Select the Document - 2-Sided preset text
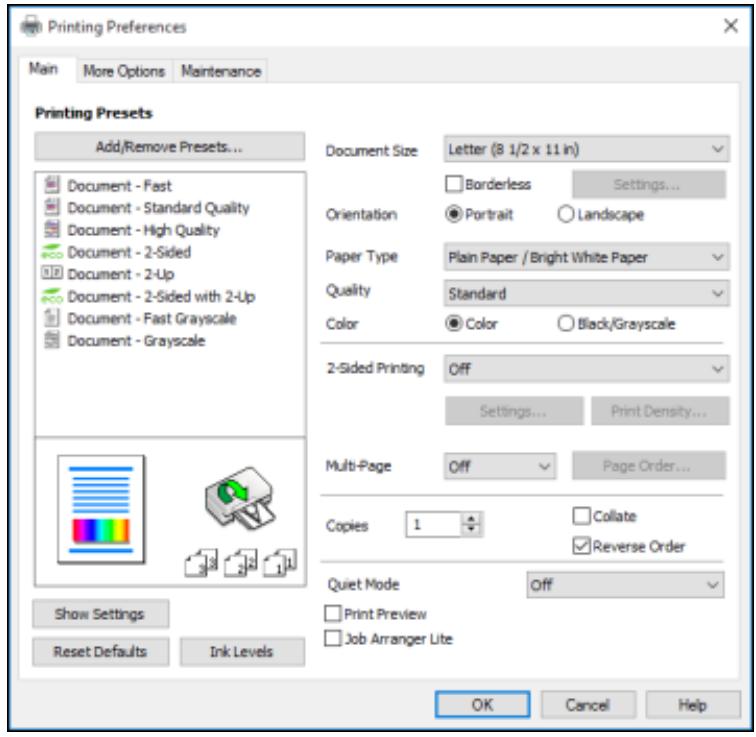756x737 pixels. coord(129,252)
